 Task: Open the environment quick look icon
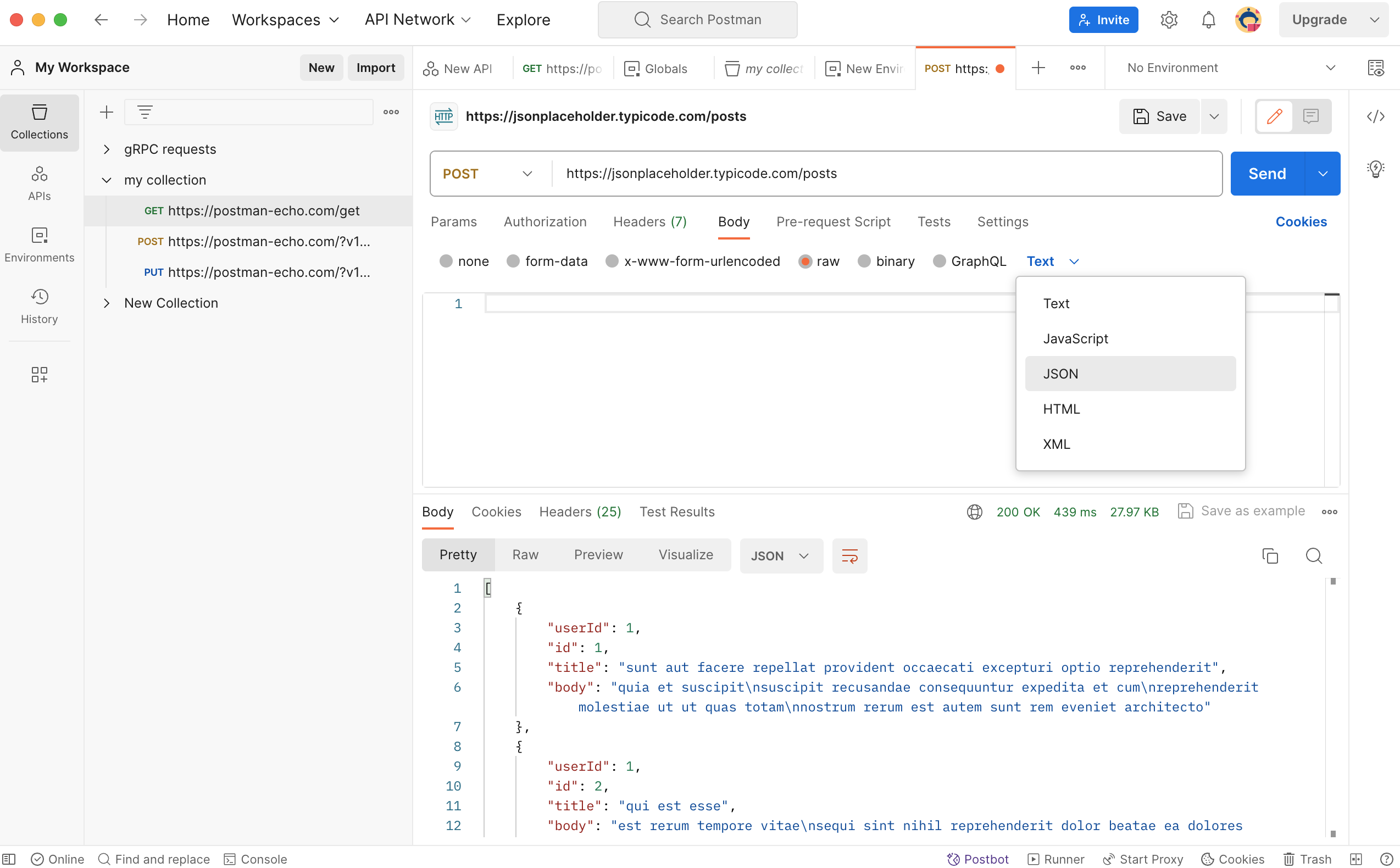point(1375,68)
